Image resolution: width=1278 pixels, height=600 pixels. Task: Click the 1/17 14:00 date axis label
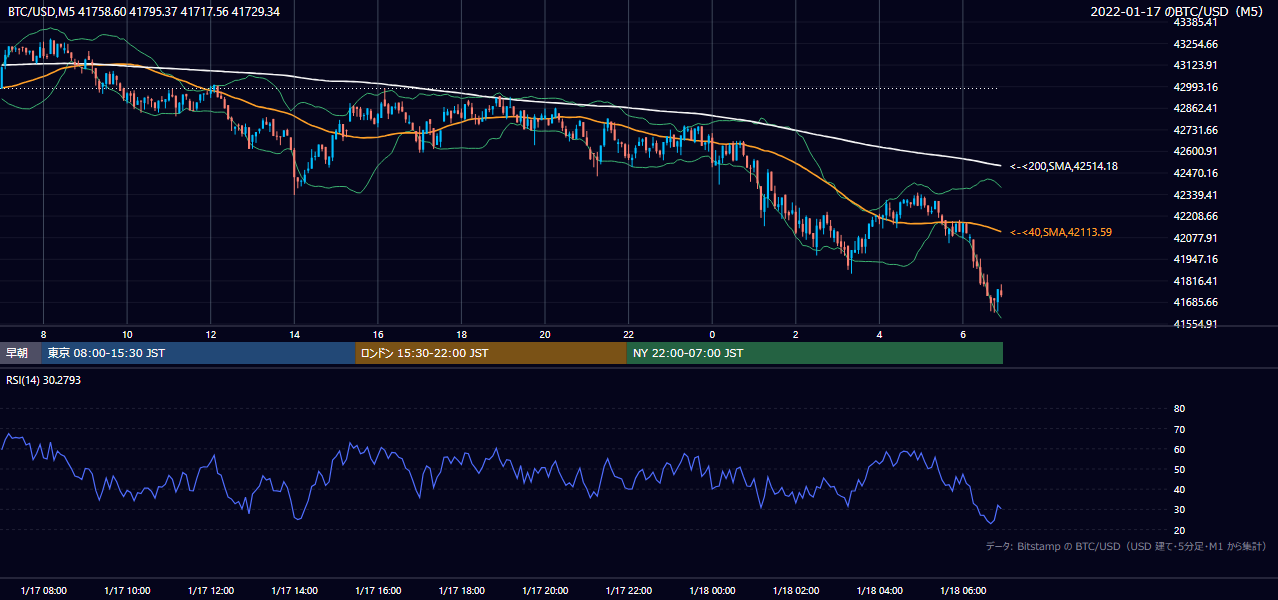[294, 590]
